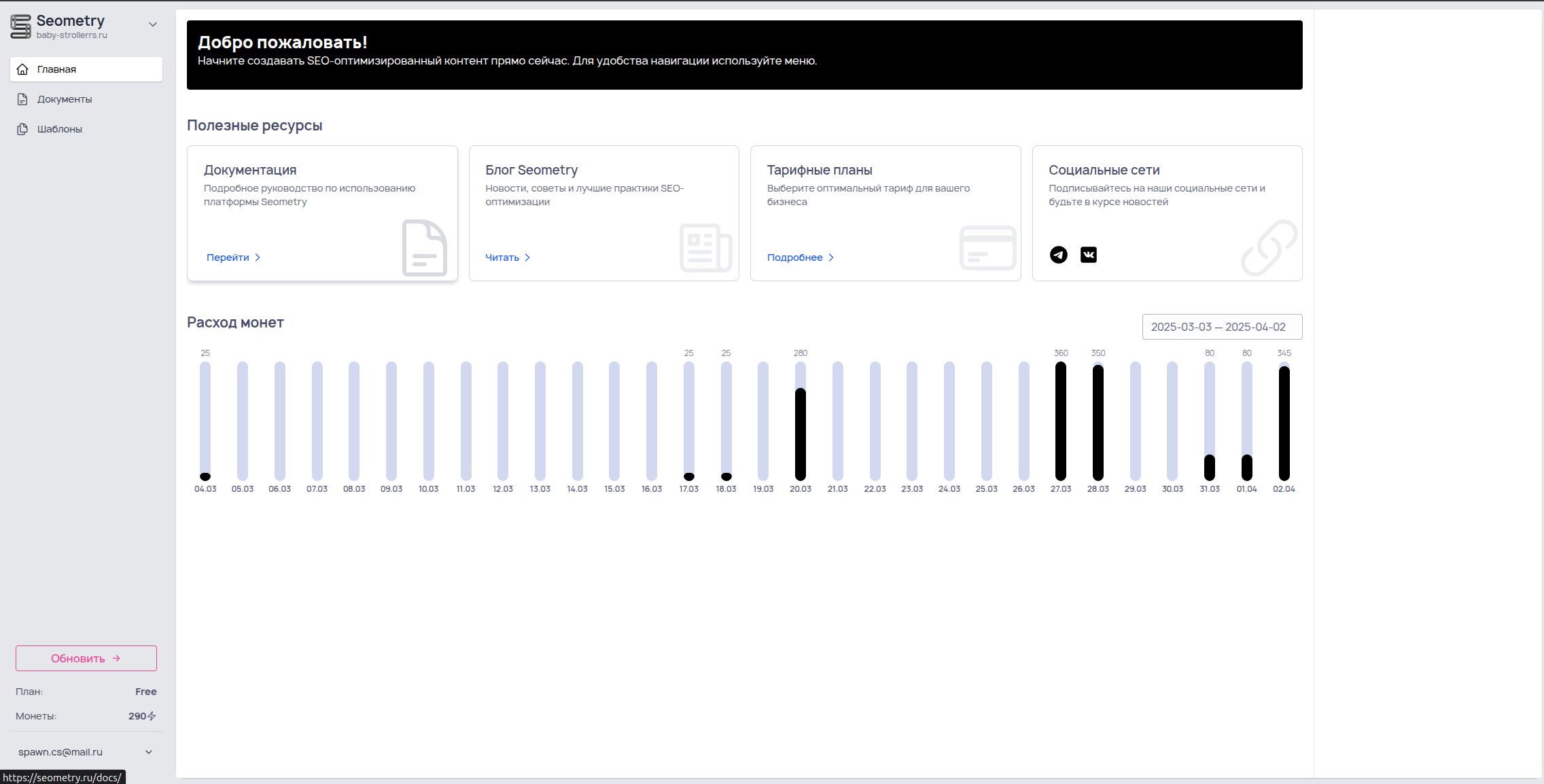The image size is (1544, 784).
Task: Click the Seometry logo icon
Action: coord(20,26)
